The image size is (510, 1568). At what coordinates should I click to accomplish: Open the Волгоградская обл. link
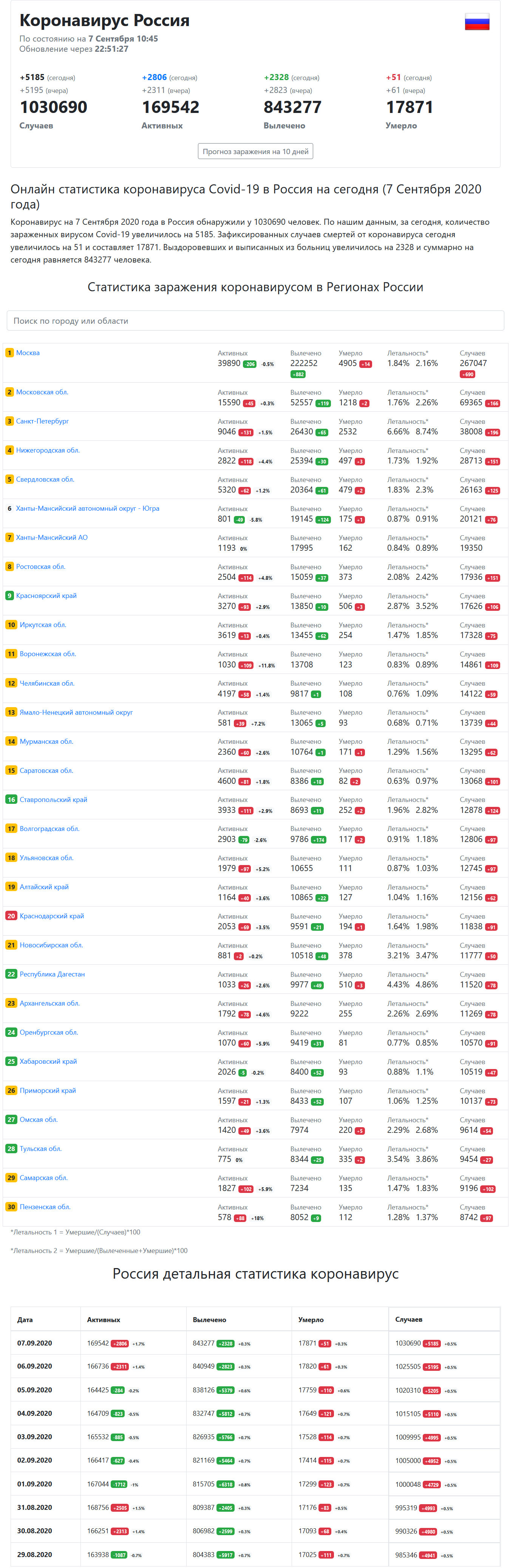click(49, 829)
